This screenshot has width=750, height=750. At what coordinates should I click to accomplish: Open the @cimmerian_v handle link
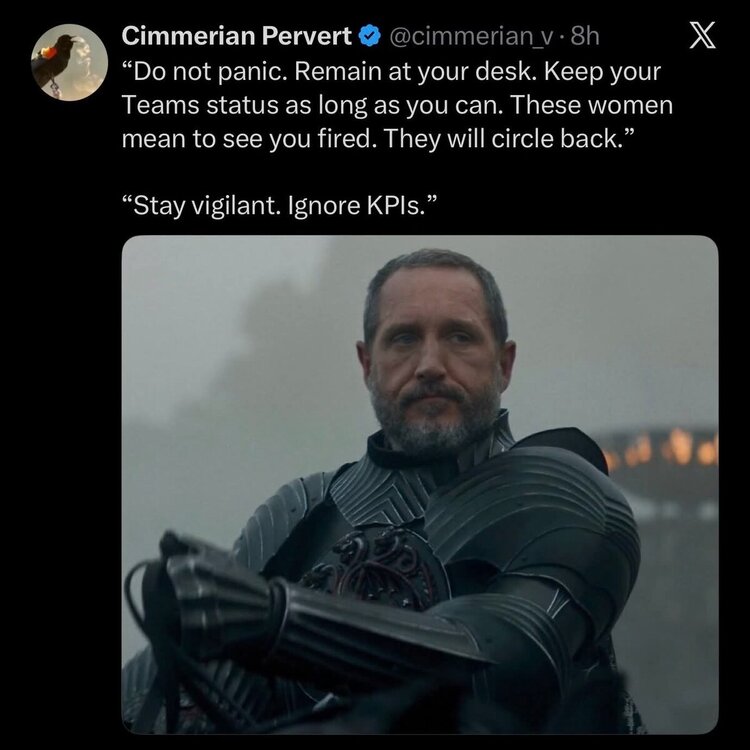tap(472, 36)
